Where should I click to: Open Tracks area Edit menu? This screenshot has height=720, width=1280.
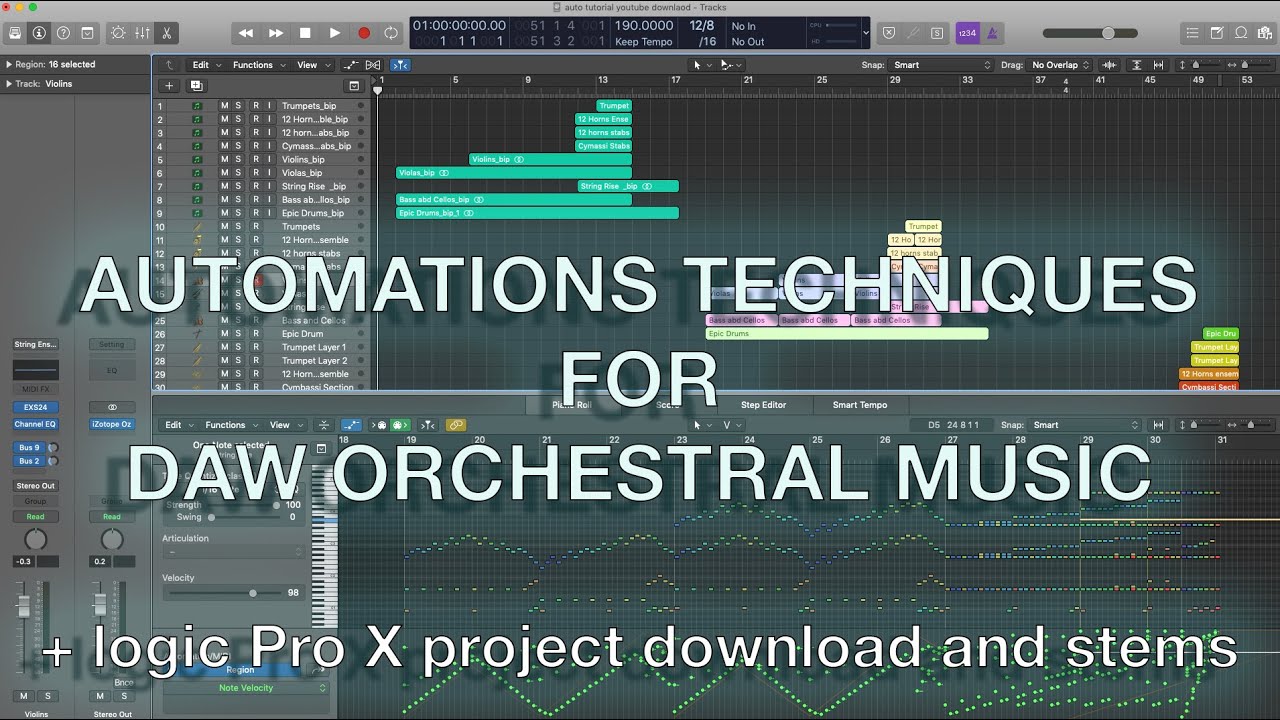(205, 65)
